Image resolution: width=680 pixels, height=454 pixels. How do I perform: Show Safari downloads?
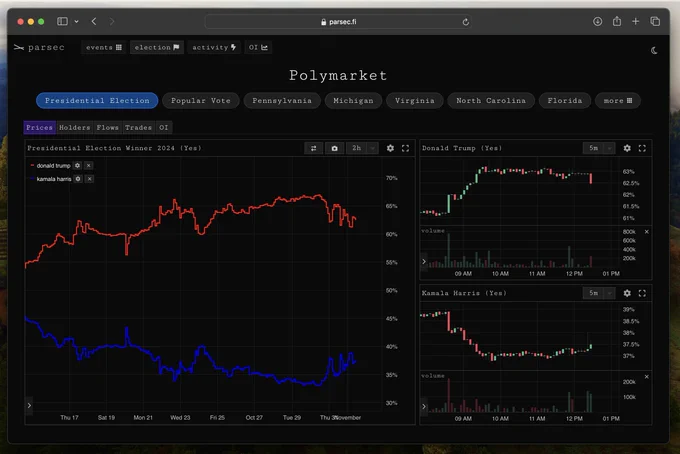(598, 21)
